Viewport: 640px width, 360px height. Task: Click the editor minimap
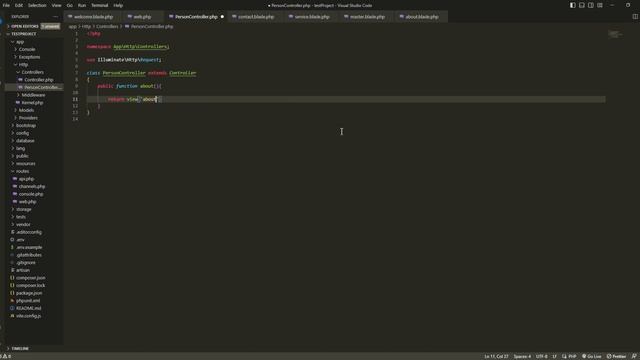coord(615,34)
